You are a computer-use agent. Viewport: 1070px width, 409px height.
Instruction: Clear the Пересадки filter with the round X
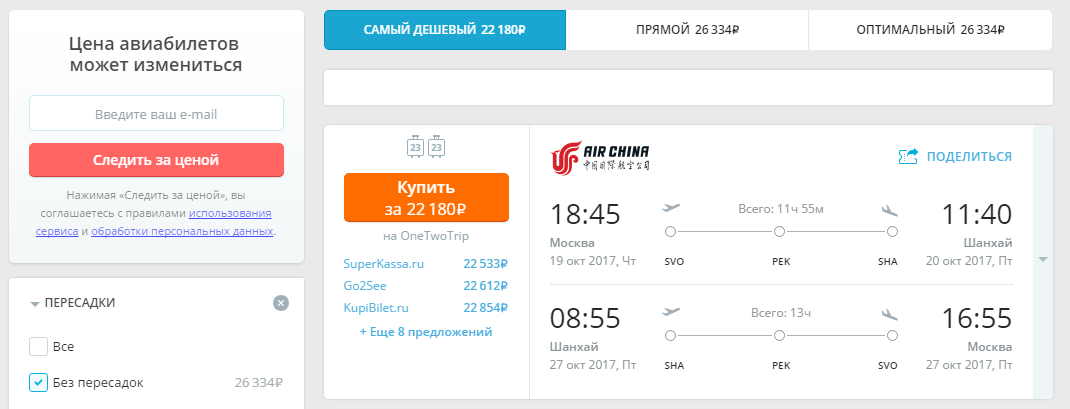pos(281,302)
